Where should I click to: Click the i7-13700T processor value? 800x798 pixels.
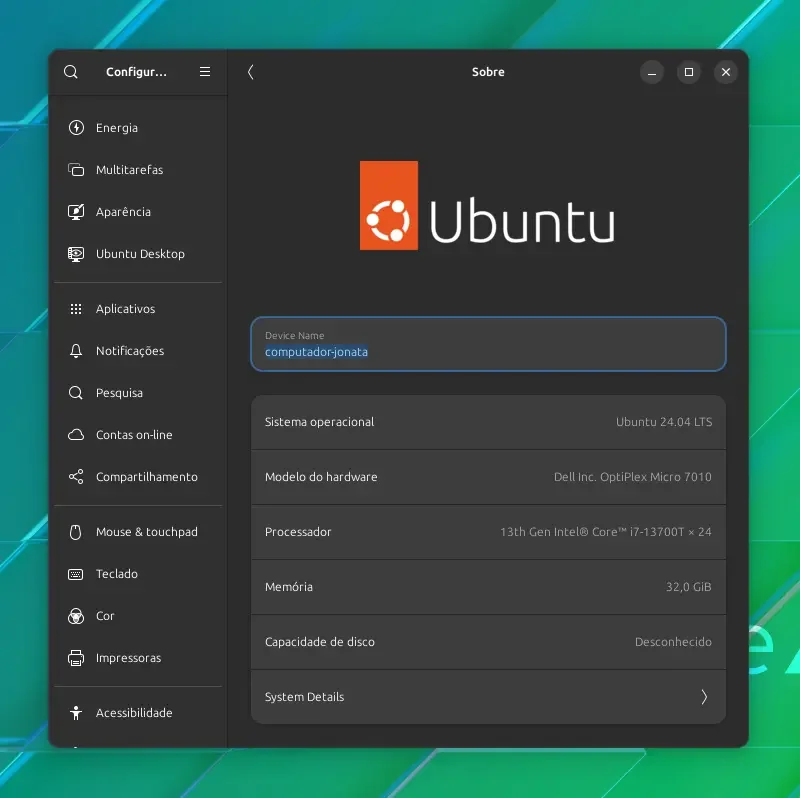[606, 532]
